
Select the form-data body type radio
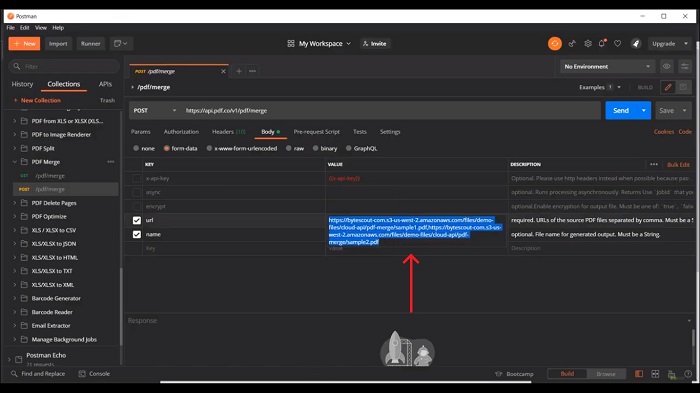point(167,148)
